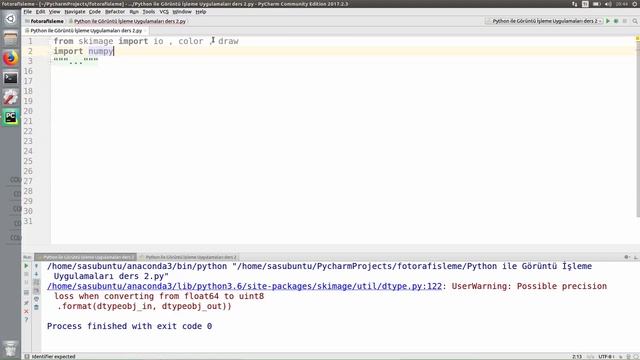Open Ubuntu Dash search launcher
This screenshot has height=360, width=640.
tap(11, 18)
